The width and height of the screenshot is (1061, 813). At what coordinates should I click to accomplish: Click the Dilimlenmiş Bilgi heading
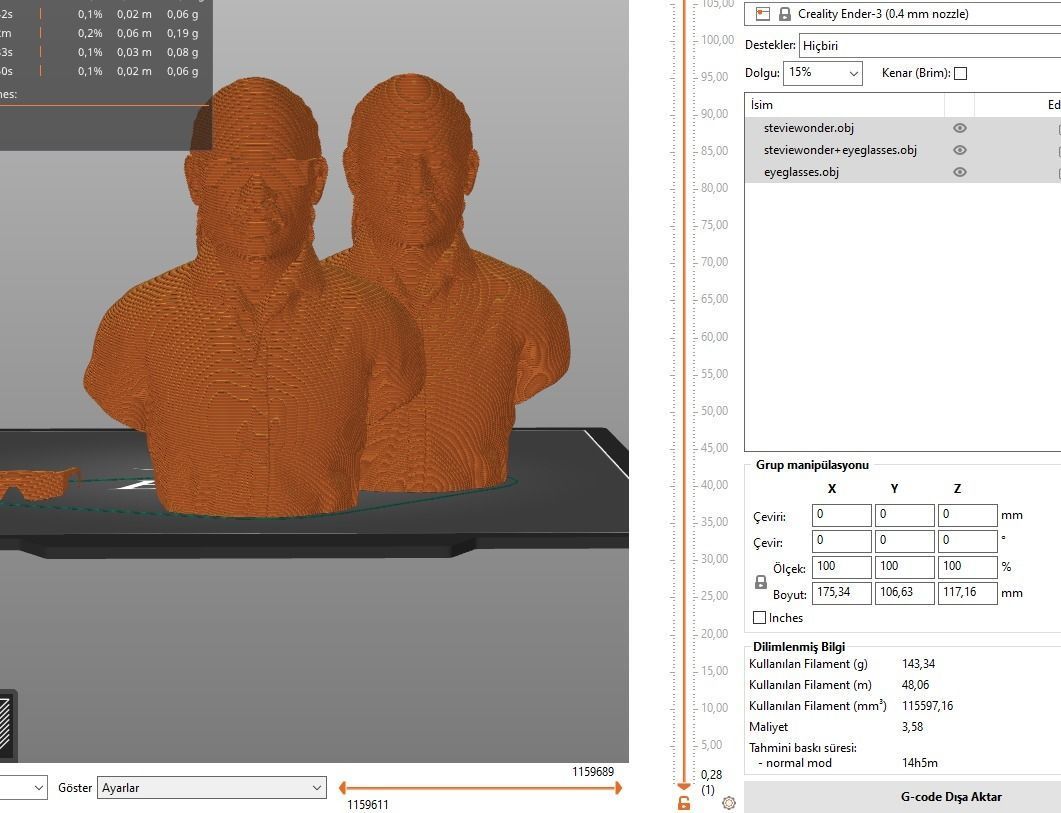pos(798,646)
